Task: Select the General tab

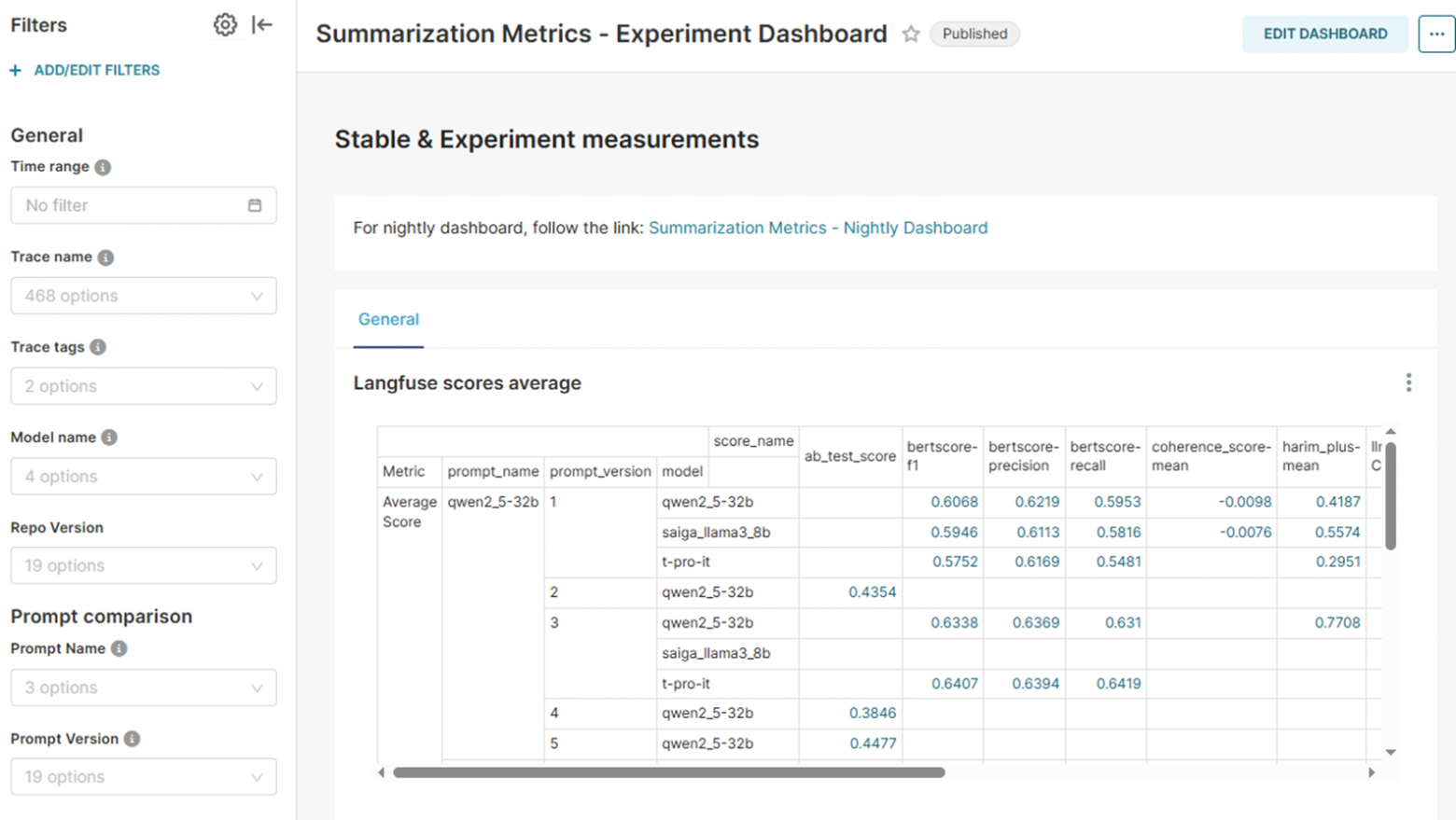Action: tap(388, 320)
